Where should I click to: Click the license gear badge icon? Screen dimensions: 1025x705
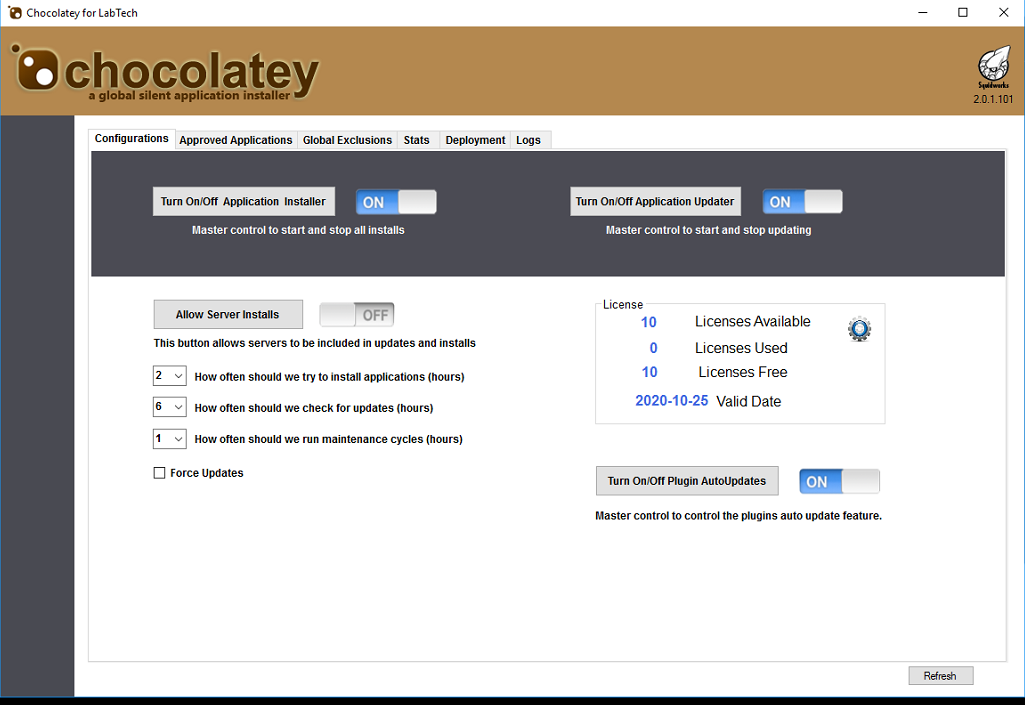tap(859, 329)
